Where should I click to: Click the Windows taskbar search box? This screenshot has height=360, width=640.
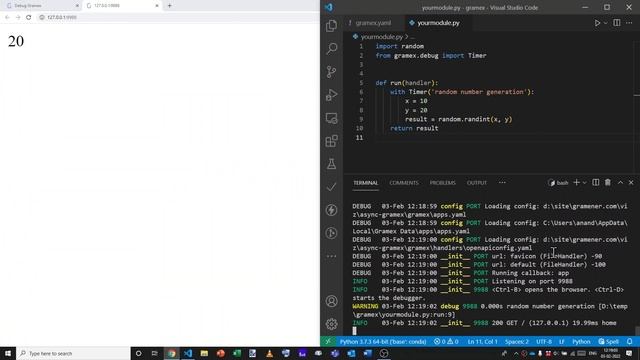(73, 353)
